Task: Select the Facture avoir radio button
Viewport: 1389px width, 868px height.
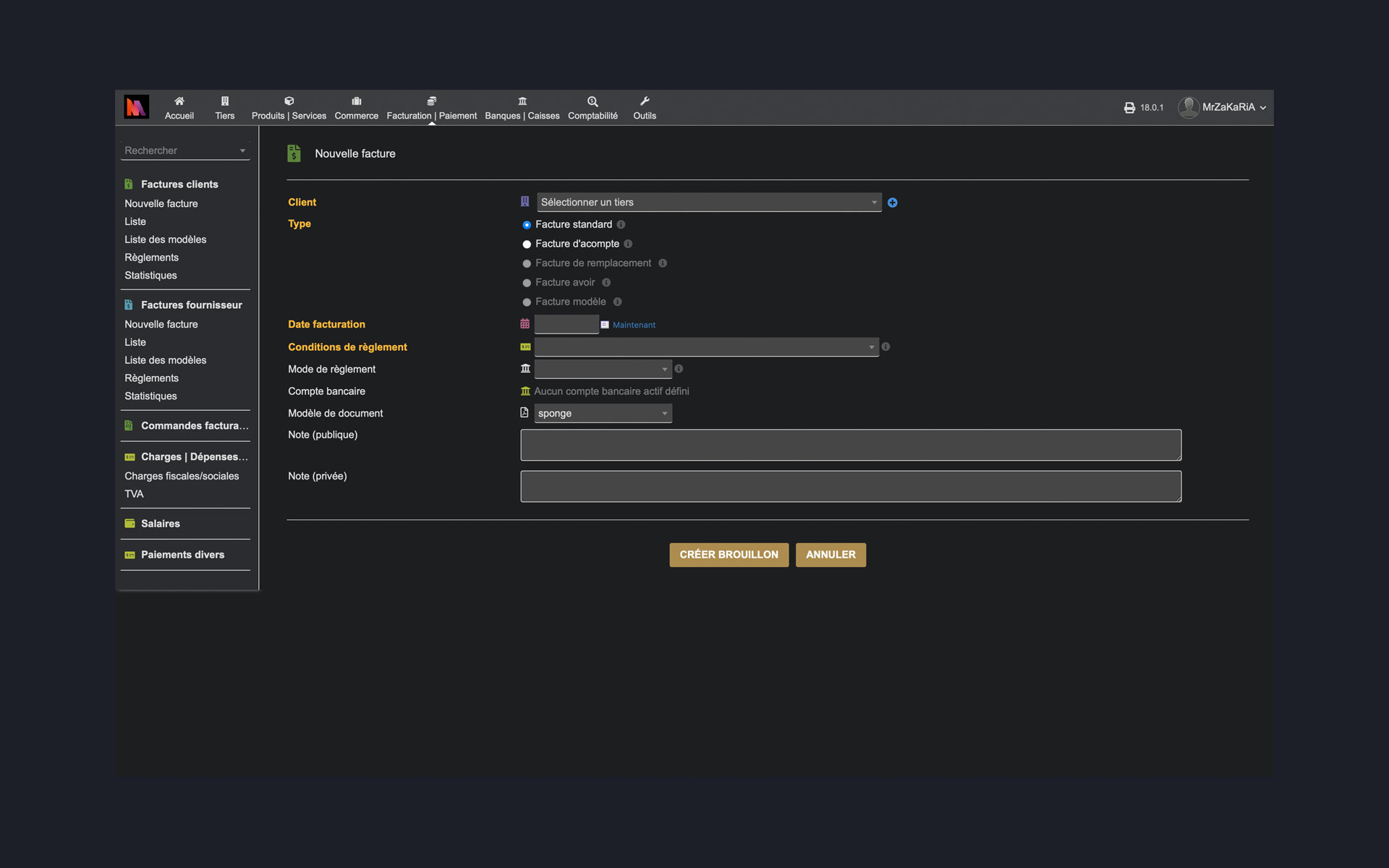Action: pos(526,283)
